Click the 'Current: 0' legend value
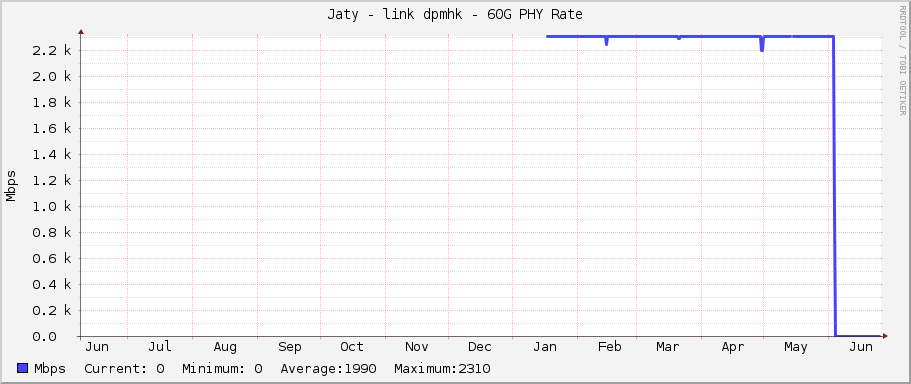 124,369
